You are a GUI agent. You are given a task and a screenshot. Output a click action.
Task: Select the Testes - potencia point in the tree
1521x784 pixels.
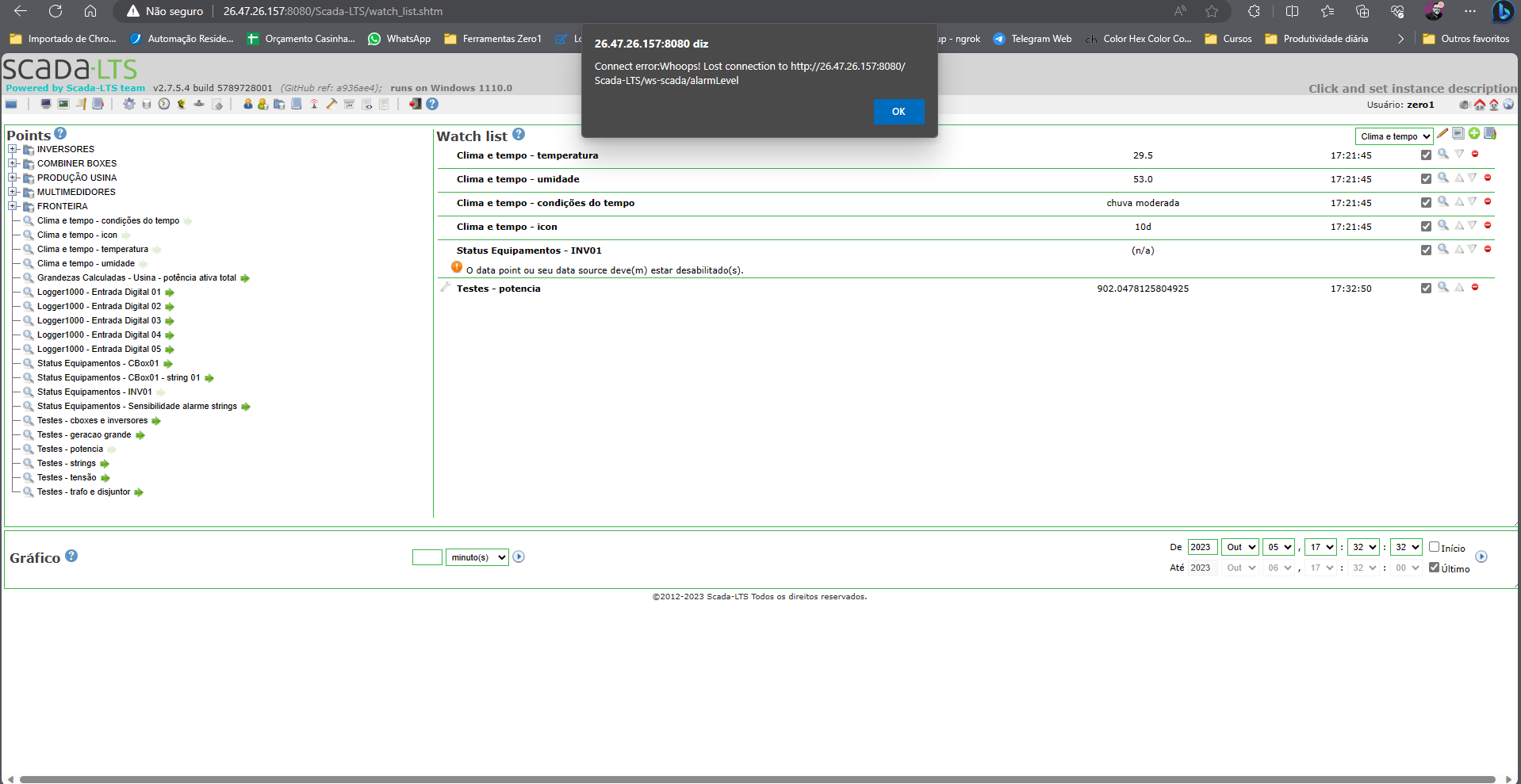(x=70, y=449)
